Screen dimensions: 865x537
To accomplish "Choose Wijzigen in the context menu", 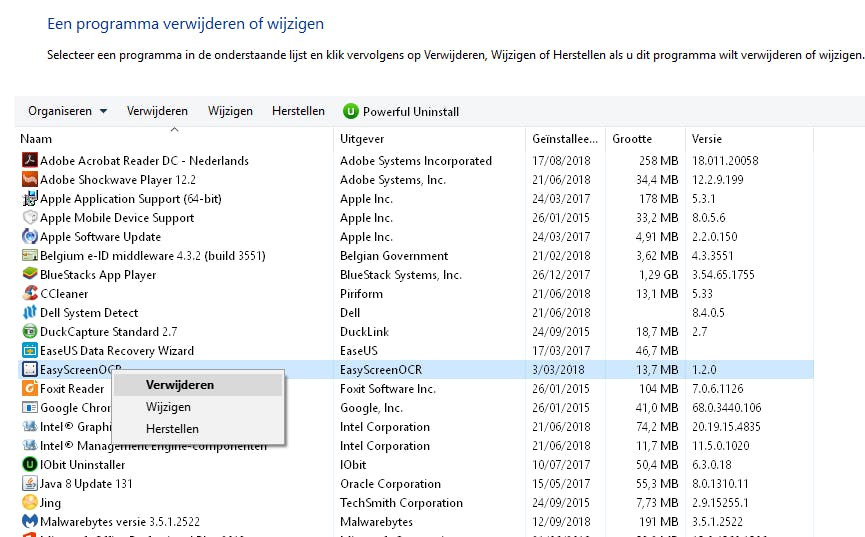I will 198,407.
